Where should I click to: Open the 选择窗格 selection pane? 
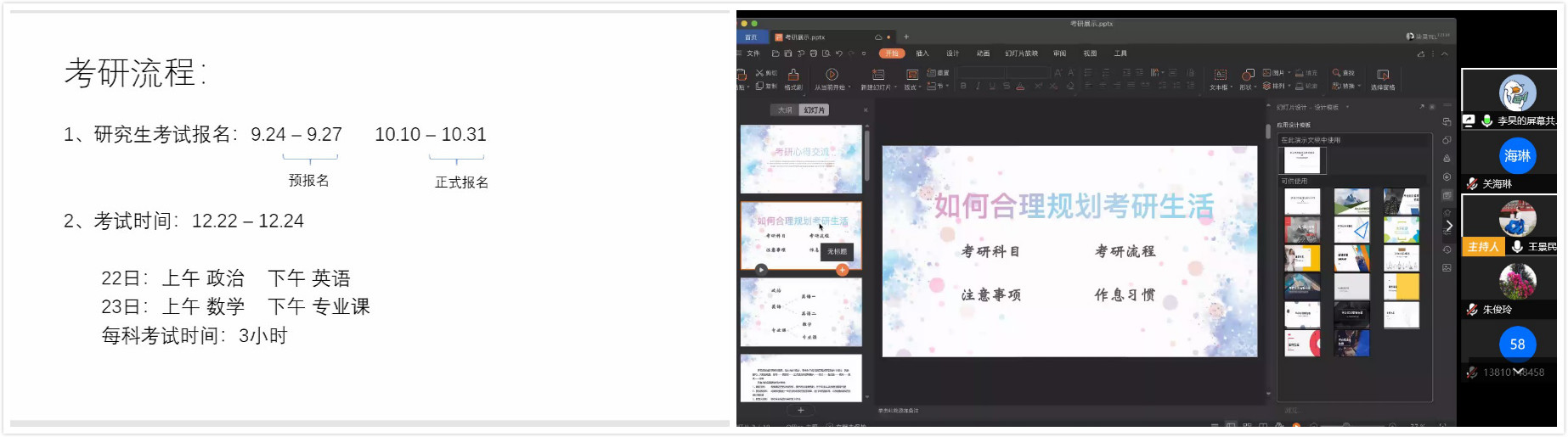coord(1382,76)
